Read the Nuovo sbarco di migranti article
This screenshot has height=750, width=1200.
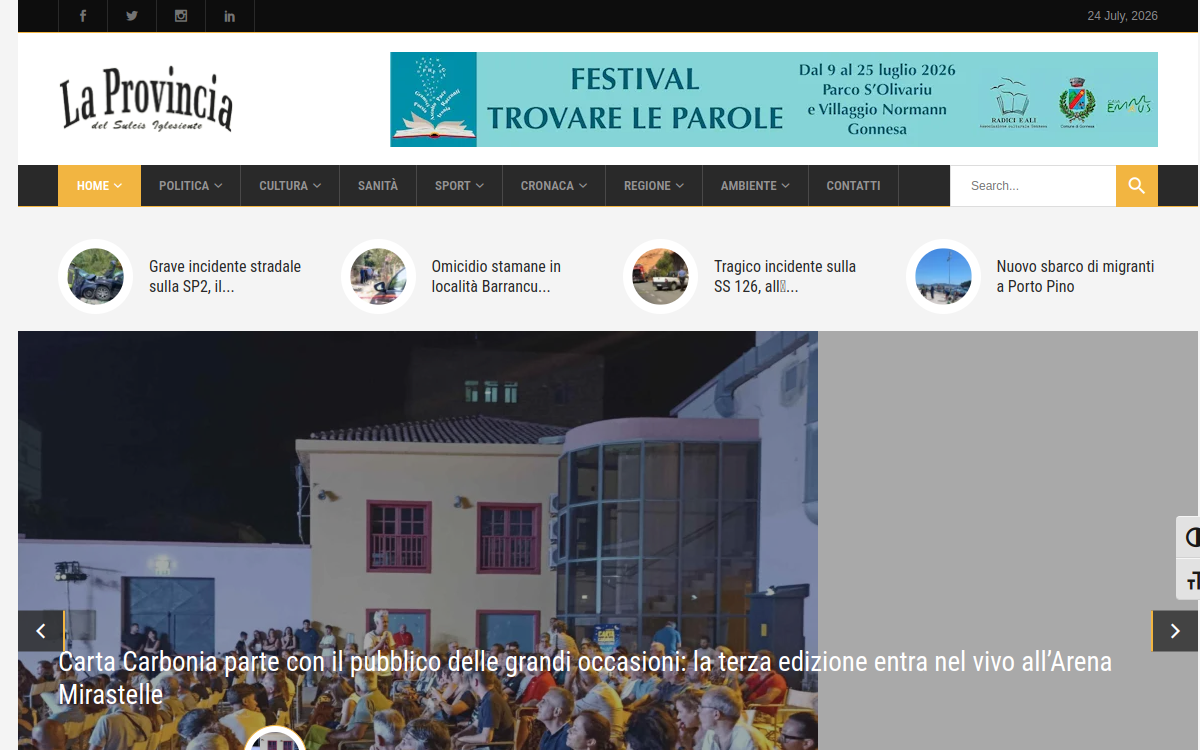[1075, 276]
